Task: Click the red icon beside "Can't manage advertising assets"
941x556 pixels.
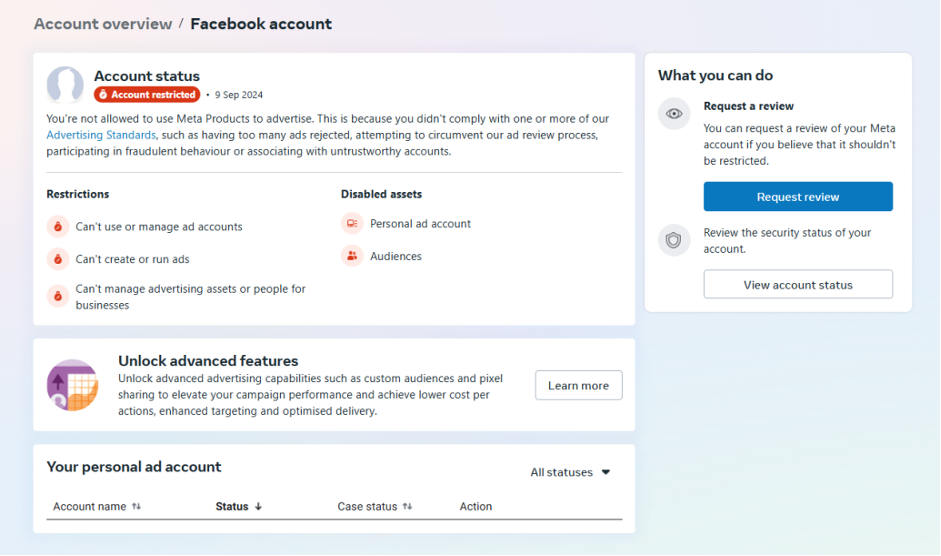Action: pyautogui.click(x=58, y=296)
